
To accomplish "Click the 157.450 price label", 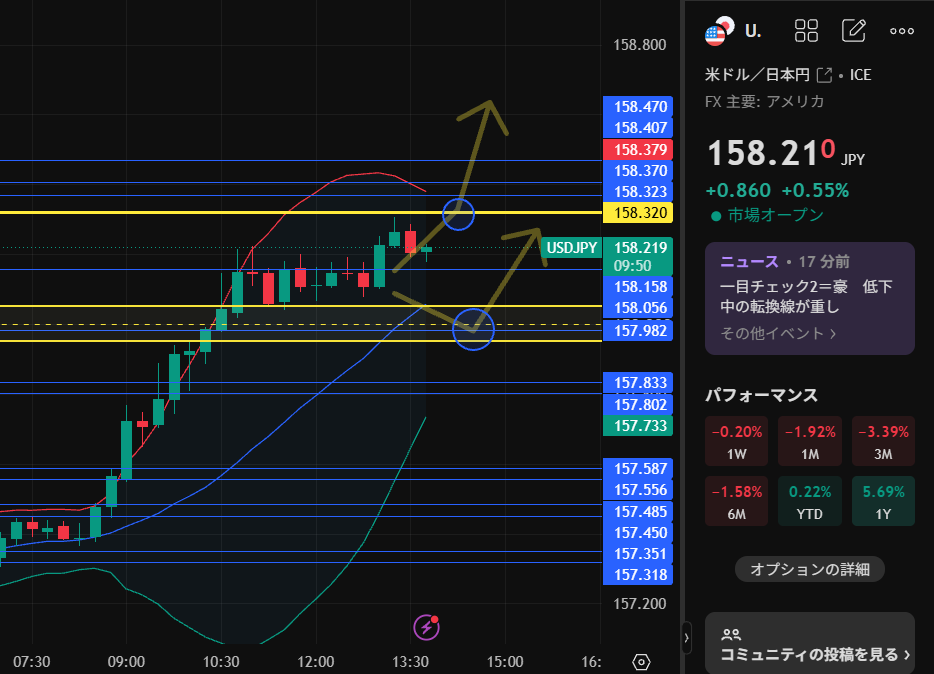I will (638, 532).
